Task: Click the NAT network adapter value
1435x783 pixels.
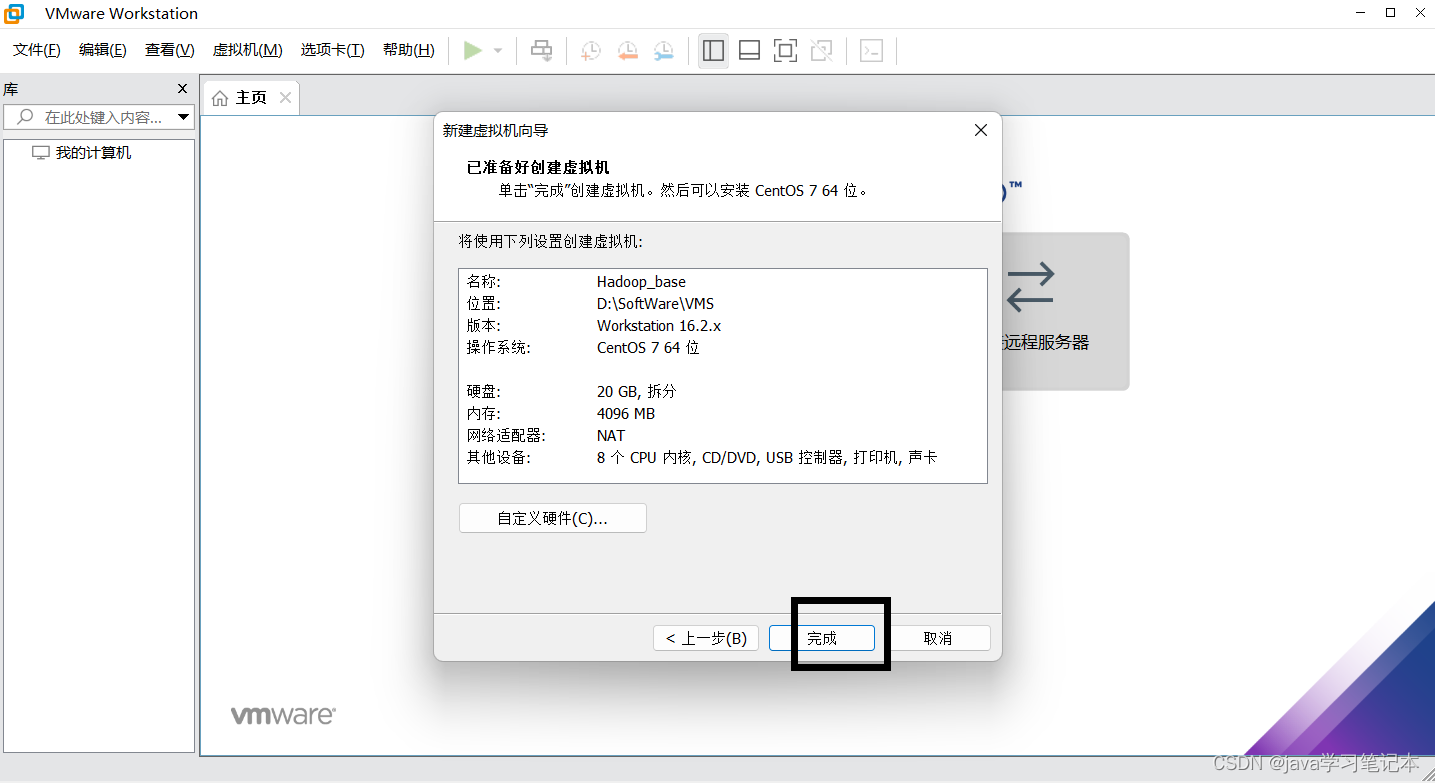Action: point(611,435)
